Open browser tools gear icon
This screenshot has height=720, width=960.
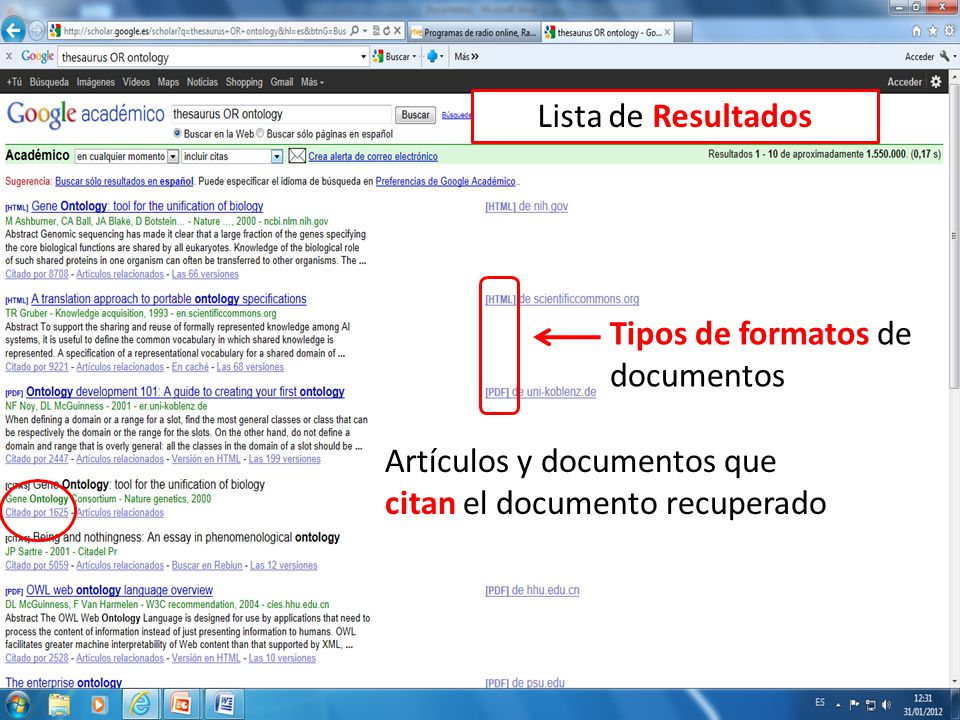949,31
